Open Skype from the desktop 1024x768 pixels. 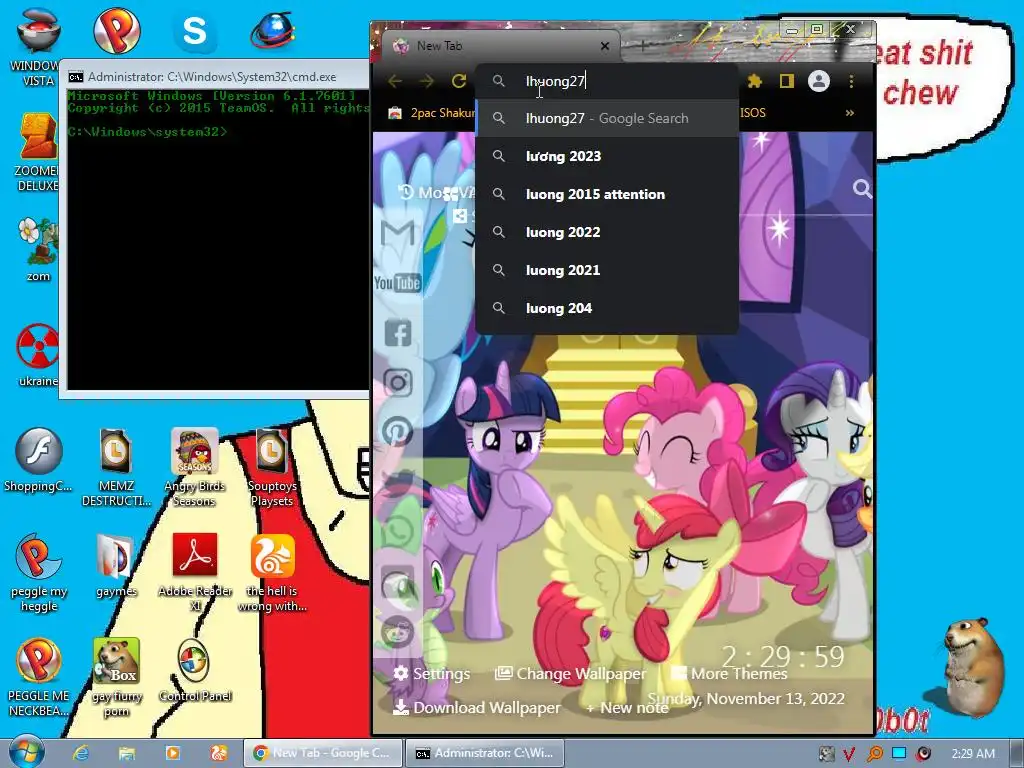click(x=195, y=31)
